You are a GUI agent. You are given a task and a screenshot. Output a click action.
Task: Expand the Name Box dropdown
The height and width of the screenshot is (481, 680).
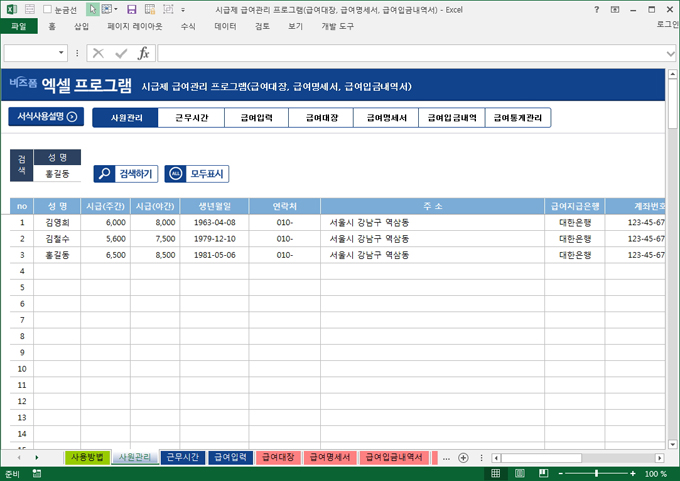pos(62,53)
